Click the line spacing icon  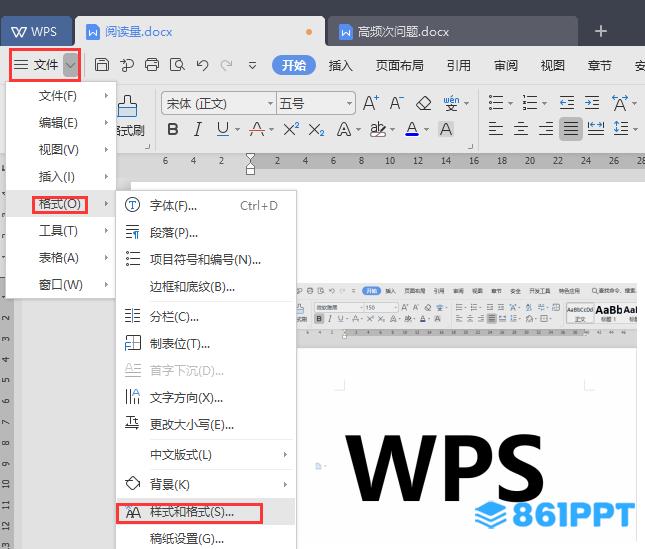pyautogui.click(x=621, y=129)
